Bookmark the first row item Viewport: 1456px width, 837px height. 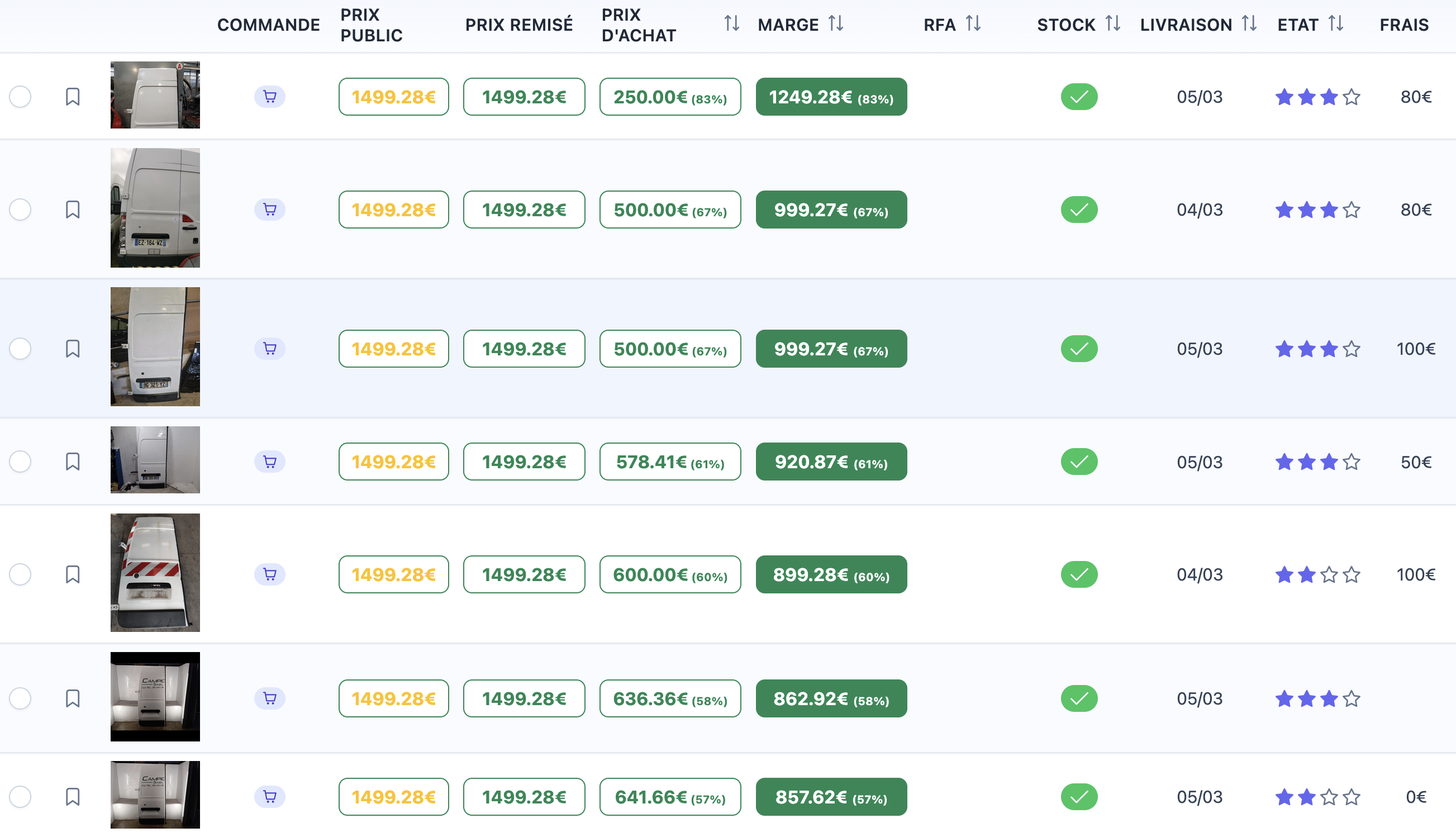pos(73,97)
